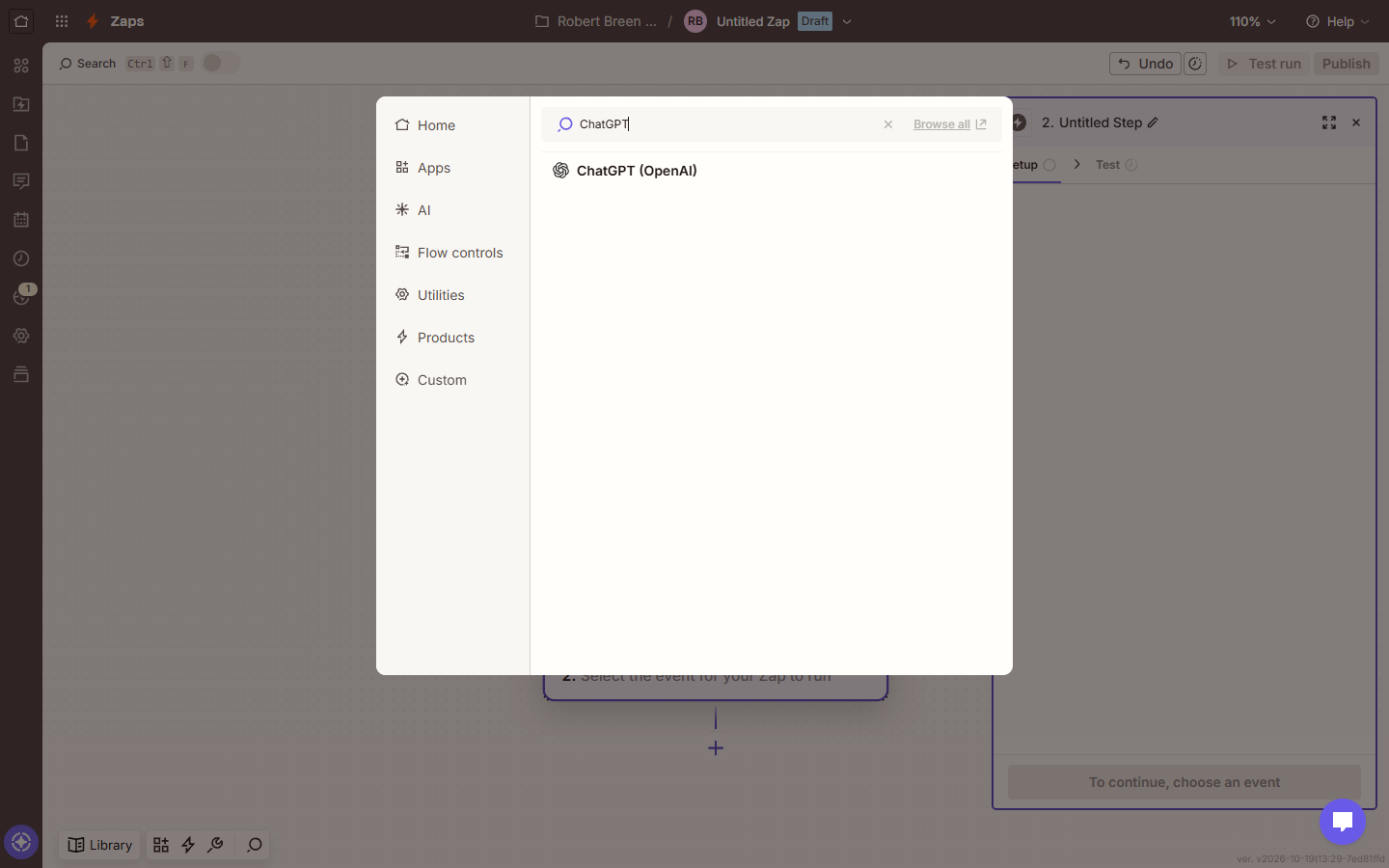The image size is (1389, 868).
Task: Open the stacked layers icon in sidebar
Action: 21,374
